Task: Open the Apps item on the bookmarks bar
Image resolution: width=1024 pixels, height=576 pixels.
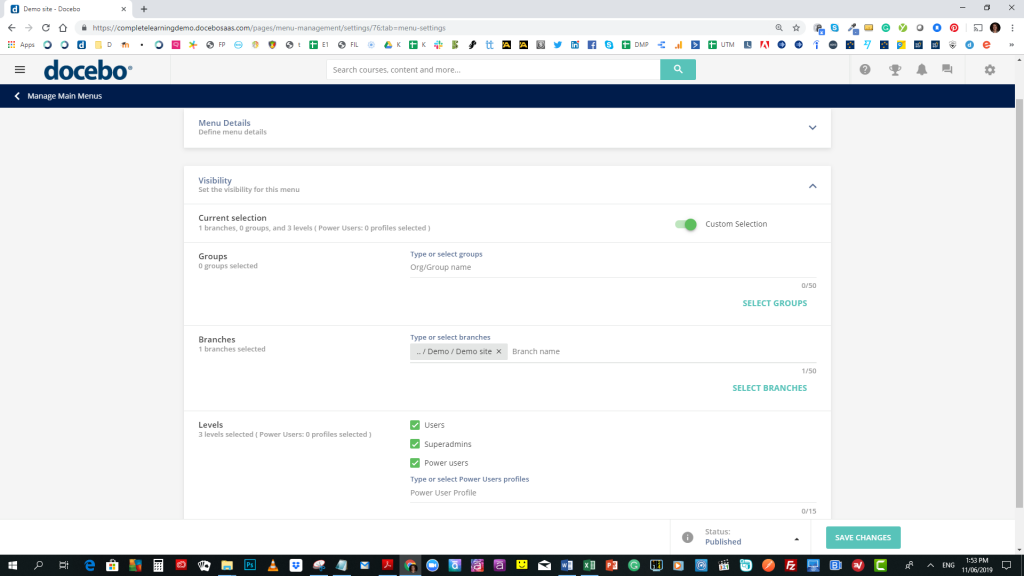Action: click(25, 44)
